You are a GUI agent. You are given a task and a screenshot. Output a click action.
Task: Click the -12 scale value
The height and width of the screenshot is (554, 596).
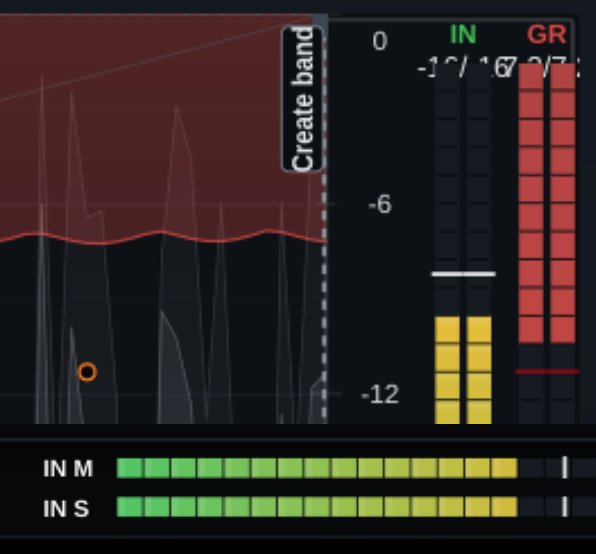point(380,394)
